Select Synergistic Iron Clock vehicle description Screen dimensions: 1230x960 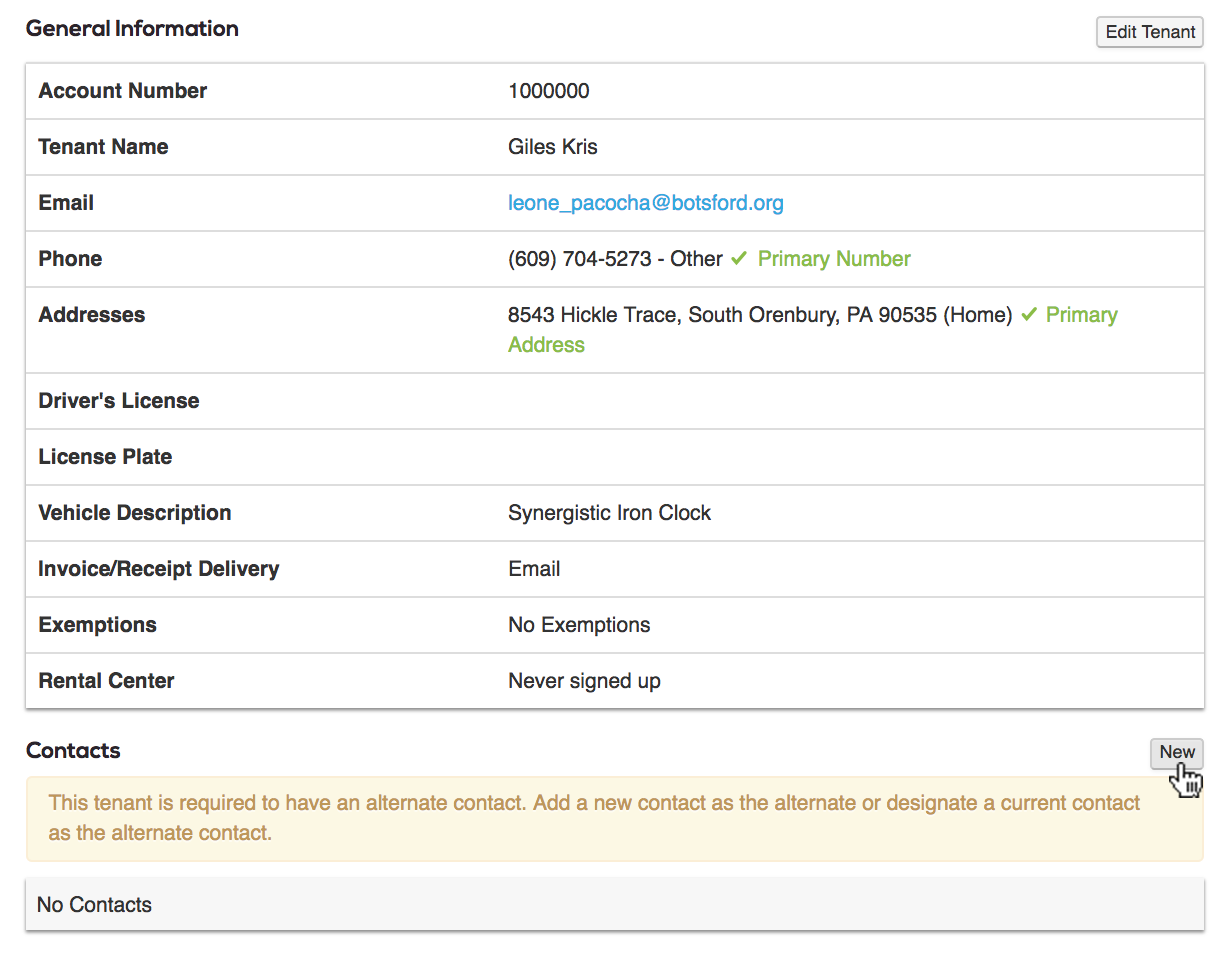(x=609, y=513)
